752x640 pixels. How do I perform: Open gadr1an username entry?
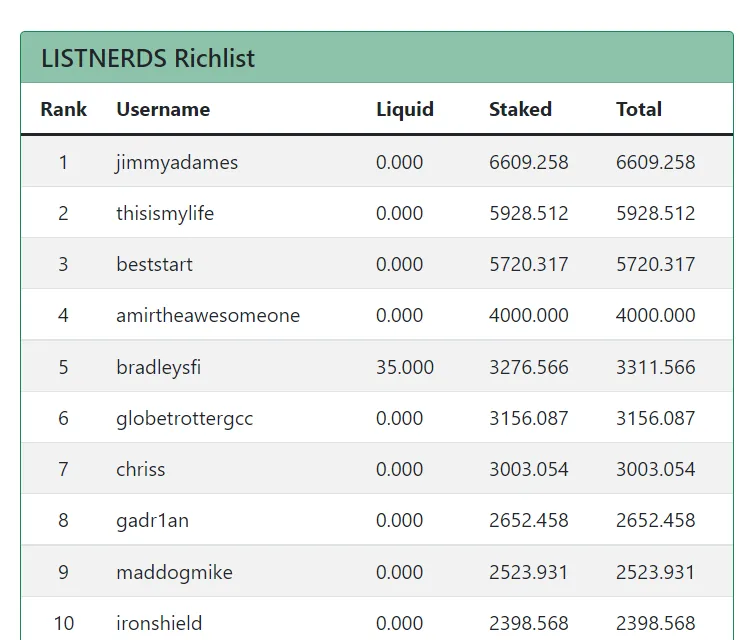[x=153, y=521]
